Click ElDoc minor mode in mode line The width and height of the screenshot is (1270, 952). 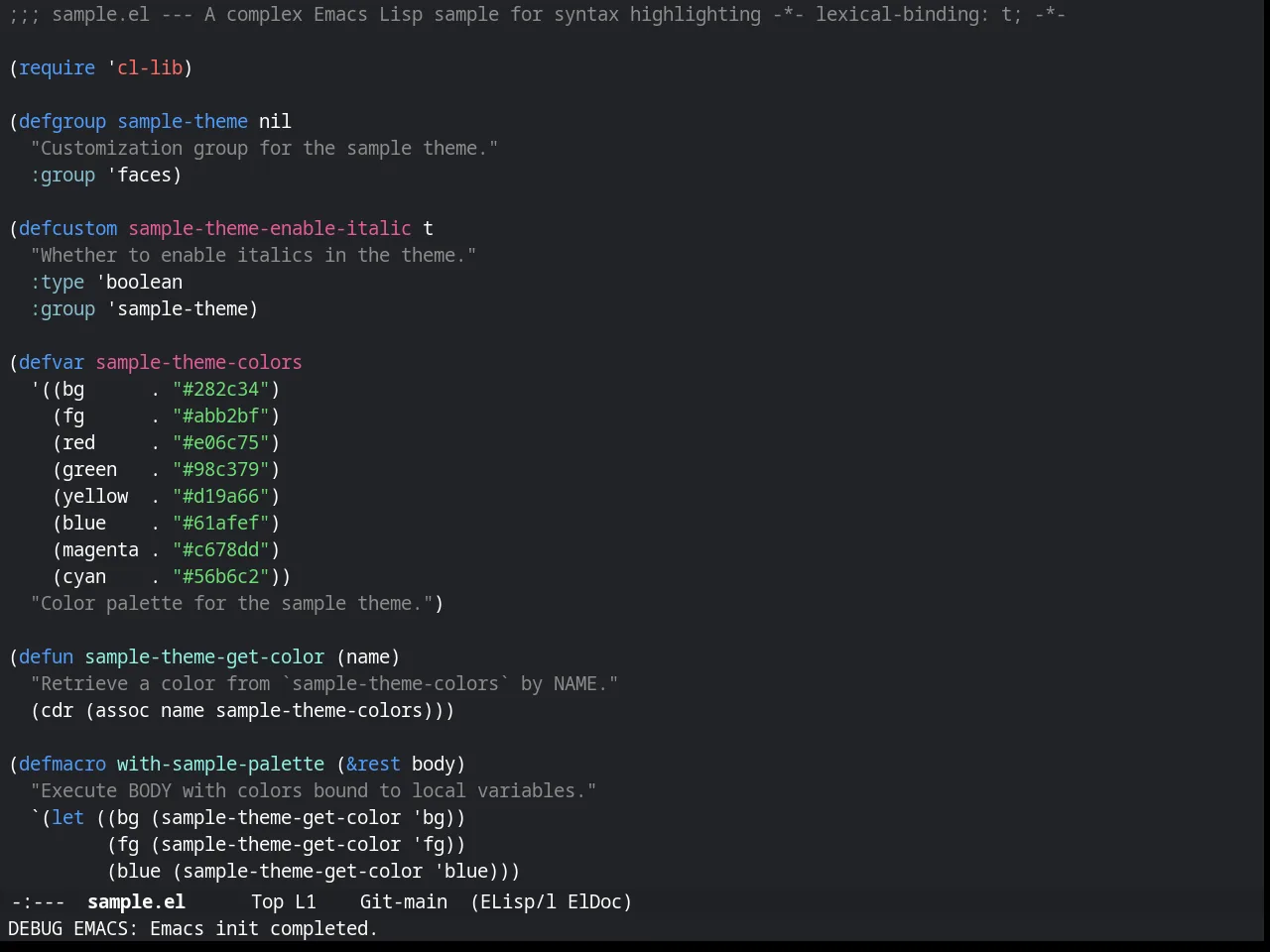(x=594, y=901)
